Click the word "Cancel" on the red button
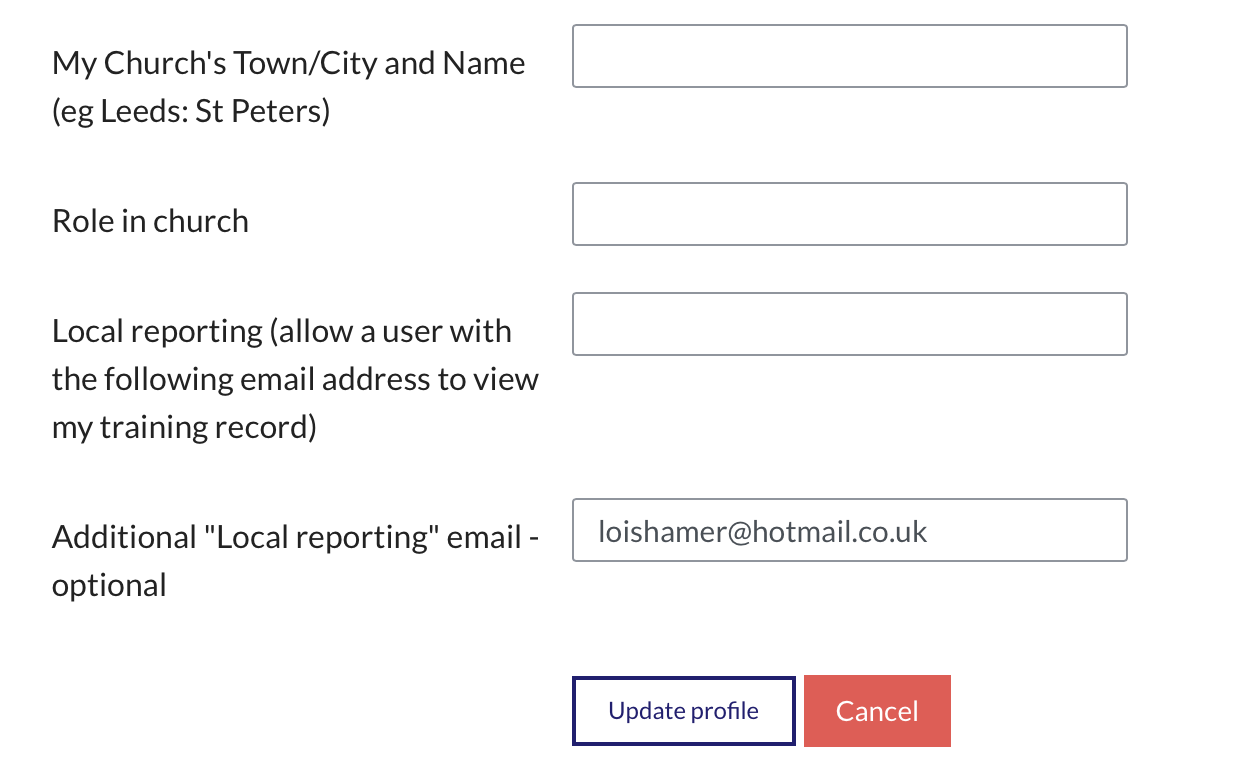1246x774 pixels. tap(877, 711)
